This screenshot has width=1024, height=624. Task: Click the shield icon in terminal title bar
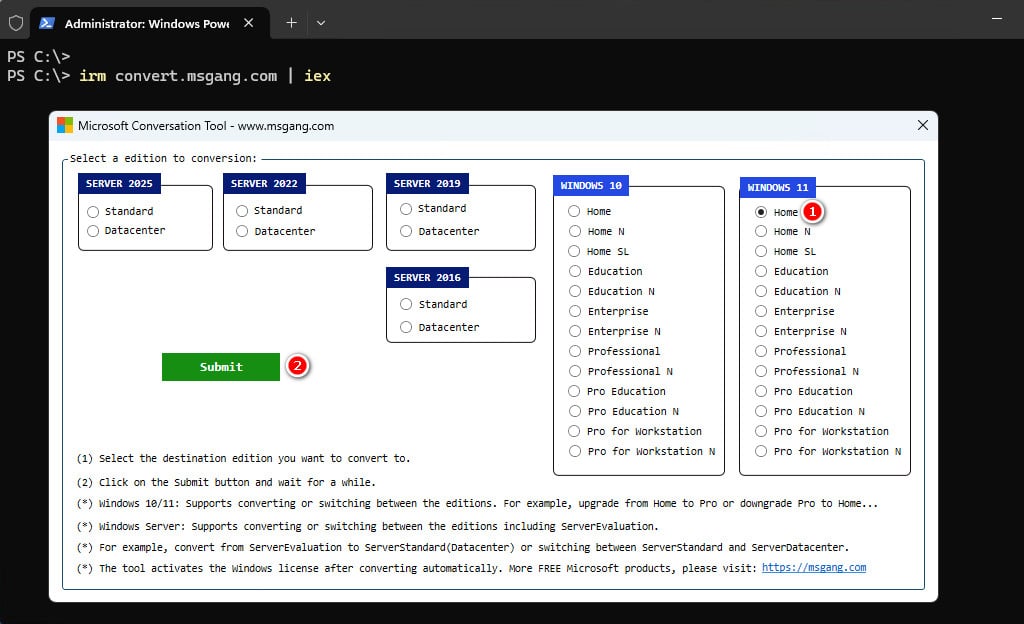[x=16, y=23]
